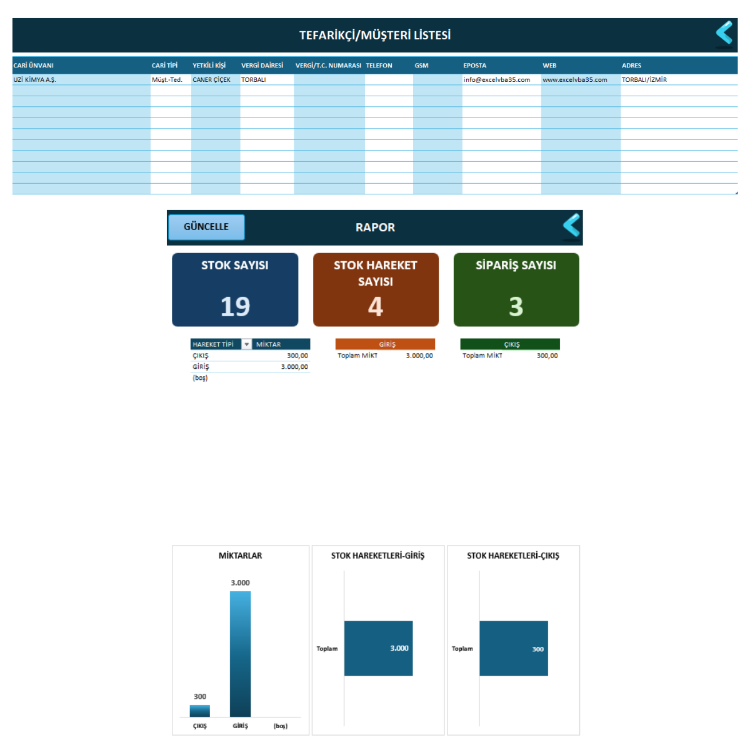Image resolution: width=750 pixels, height=750 pixels.
Task: Select the STOK SAYISI card
Action: pos(235,290)
